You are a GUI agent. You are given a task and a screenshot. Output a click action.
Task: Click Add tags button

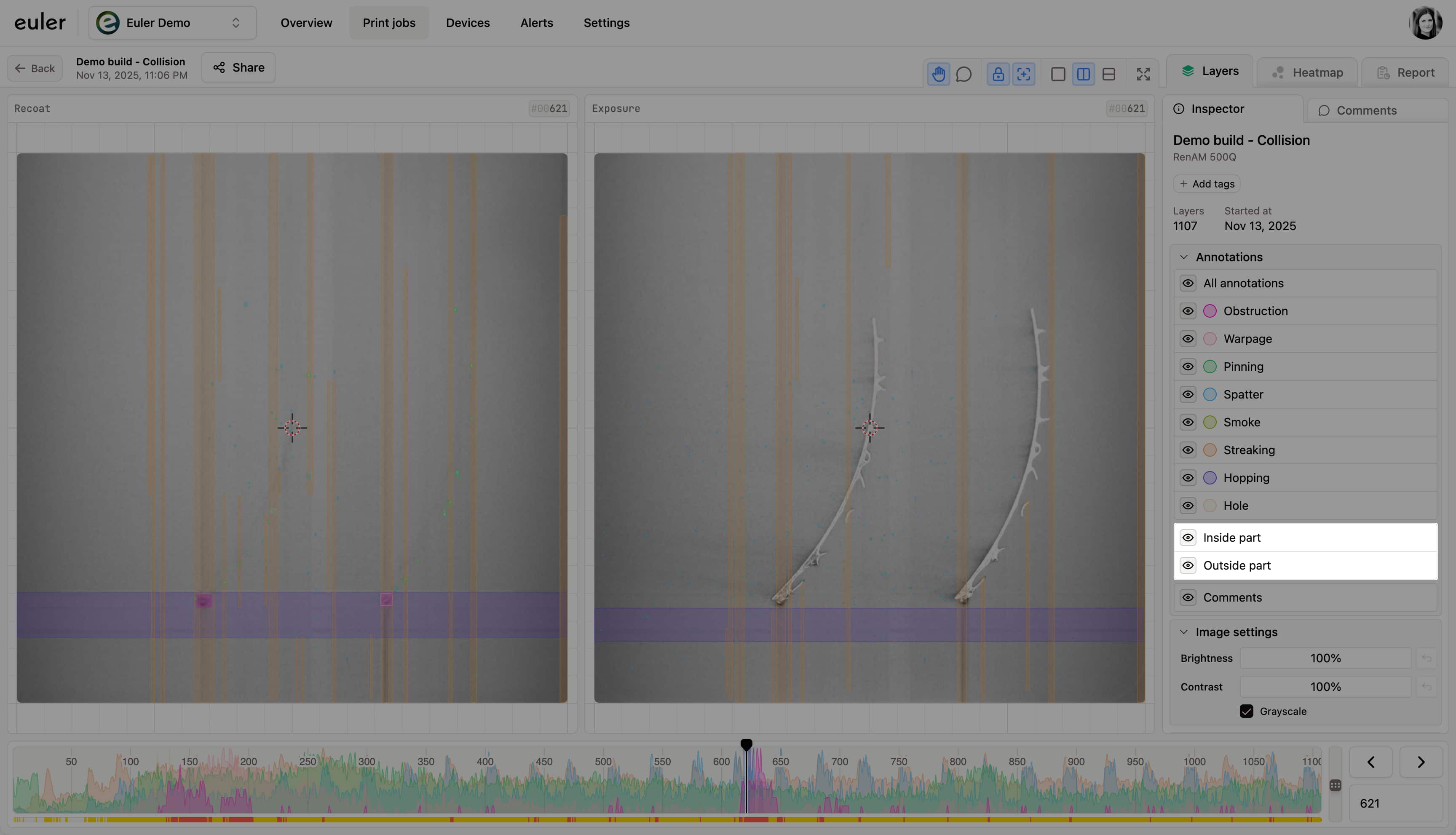tap(1207, 184)
